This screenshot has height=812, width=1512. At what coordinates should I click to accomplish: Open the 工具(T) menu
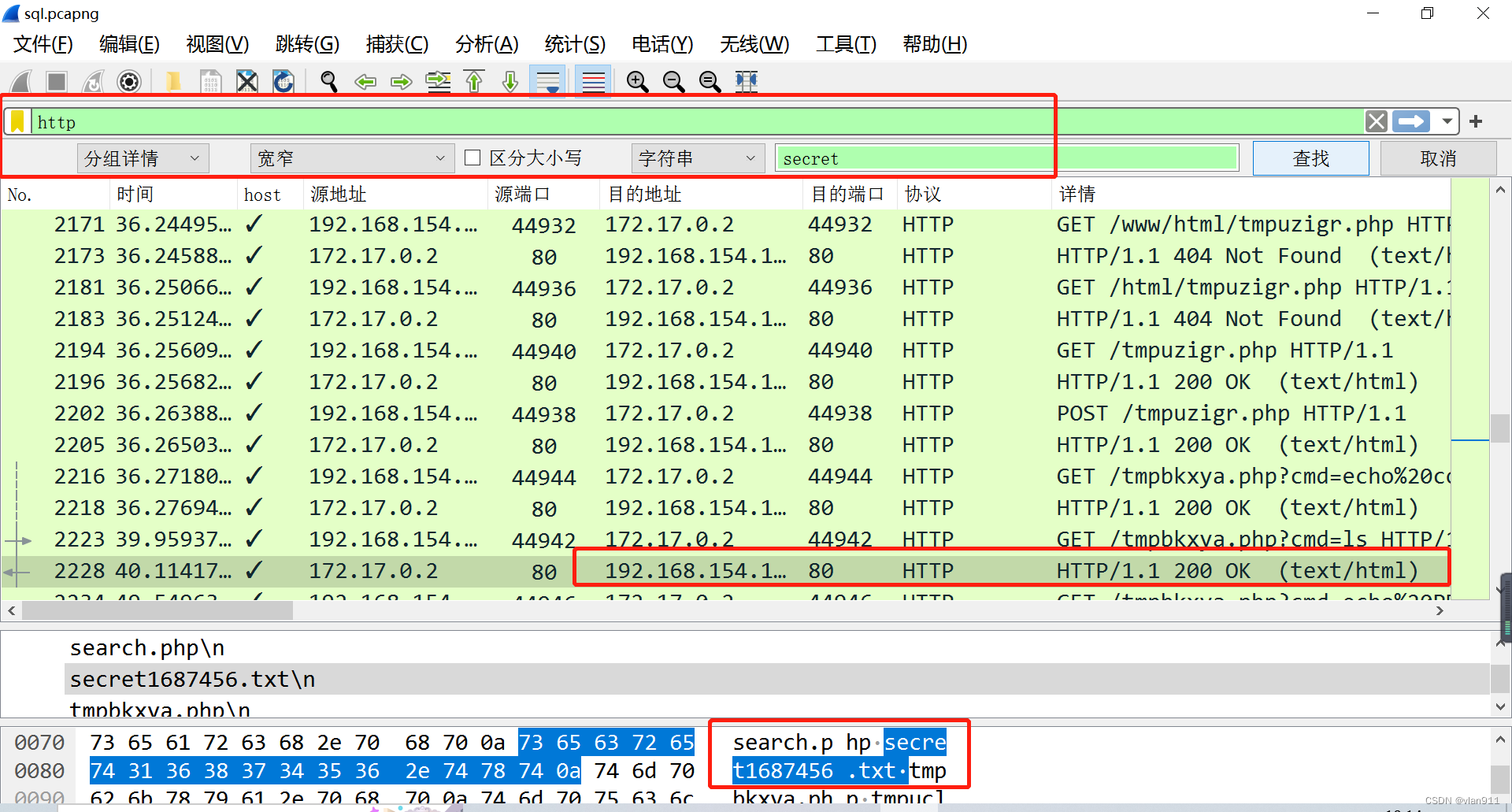[x=846, y=44]
